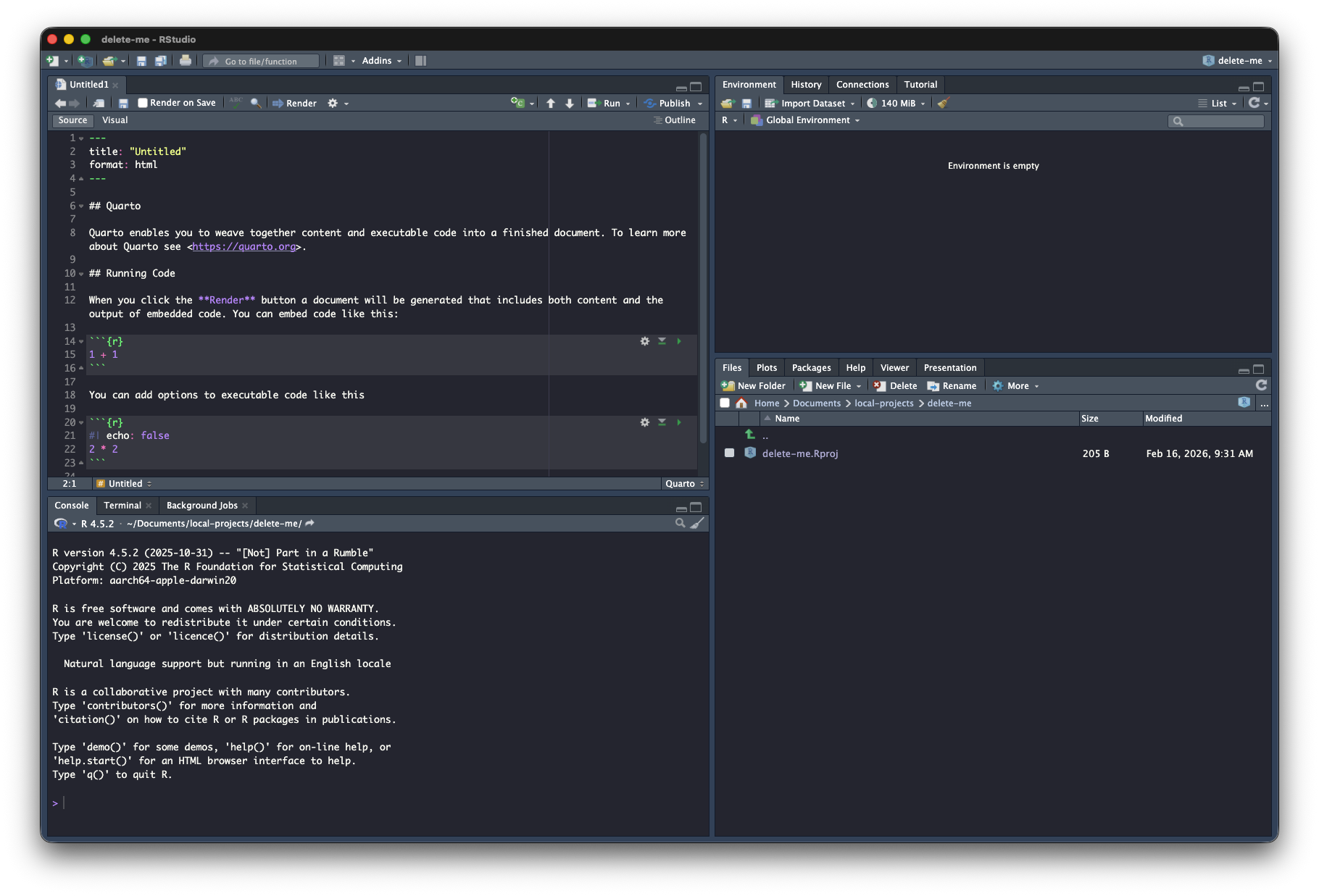The image size is (1319, 896).
Task: Click the print document icon
Action: (186, 61)
